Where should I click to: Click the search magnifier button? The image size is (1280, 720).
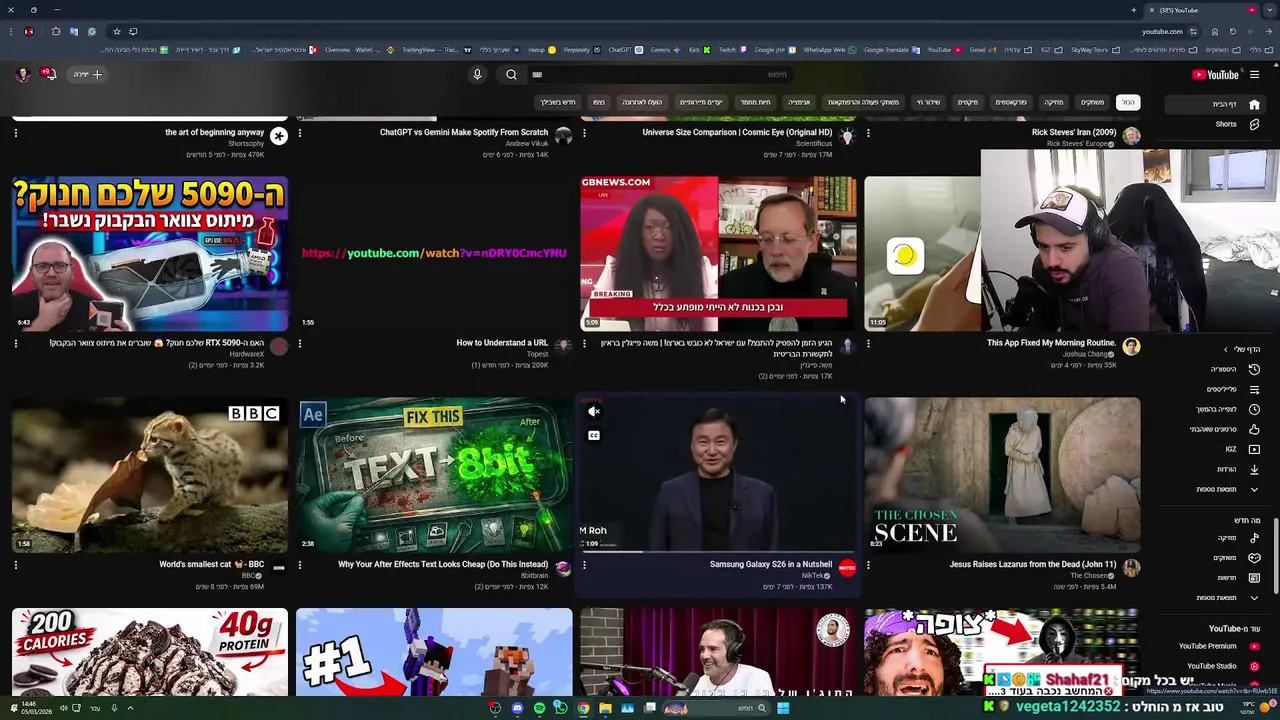click(511, 74)
